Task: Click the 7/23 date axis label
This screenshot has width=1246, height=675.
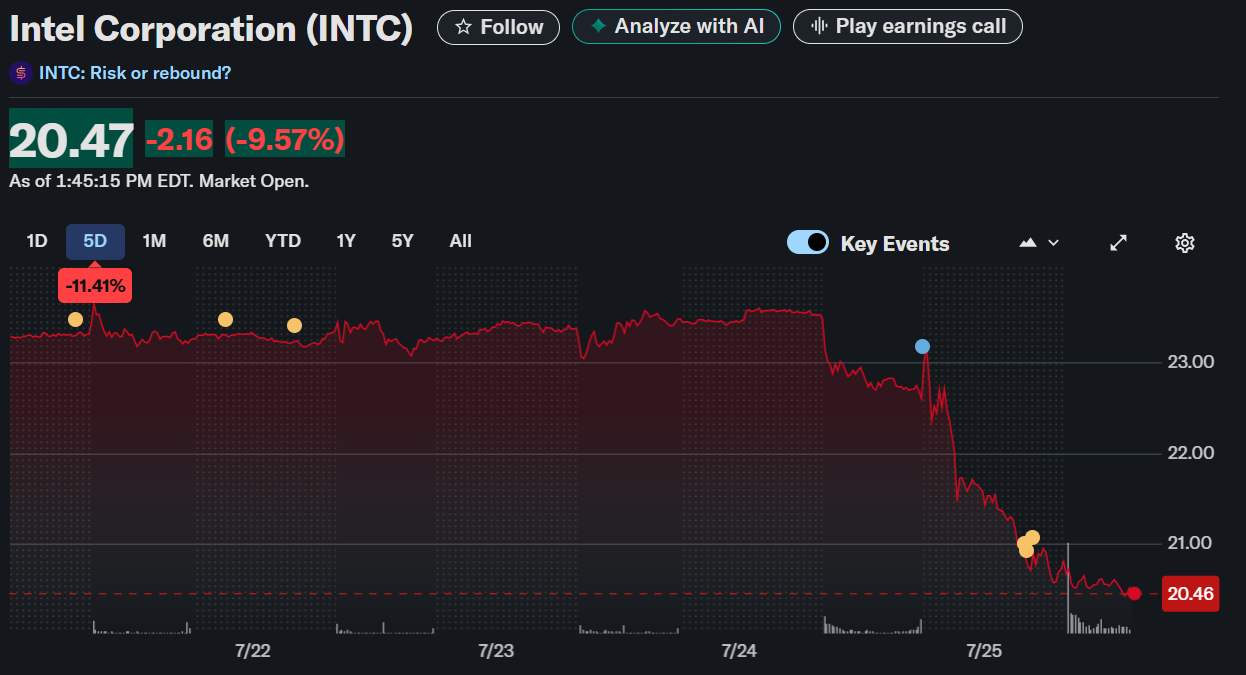Action: point(496,652)
